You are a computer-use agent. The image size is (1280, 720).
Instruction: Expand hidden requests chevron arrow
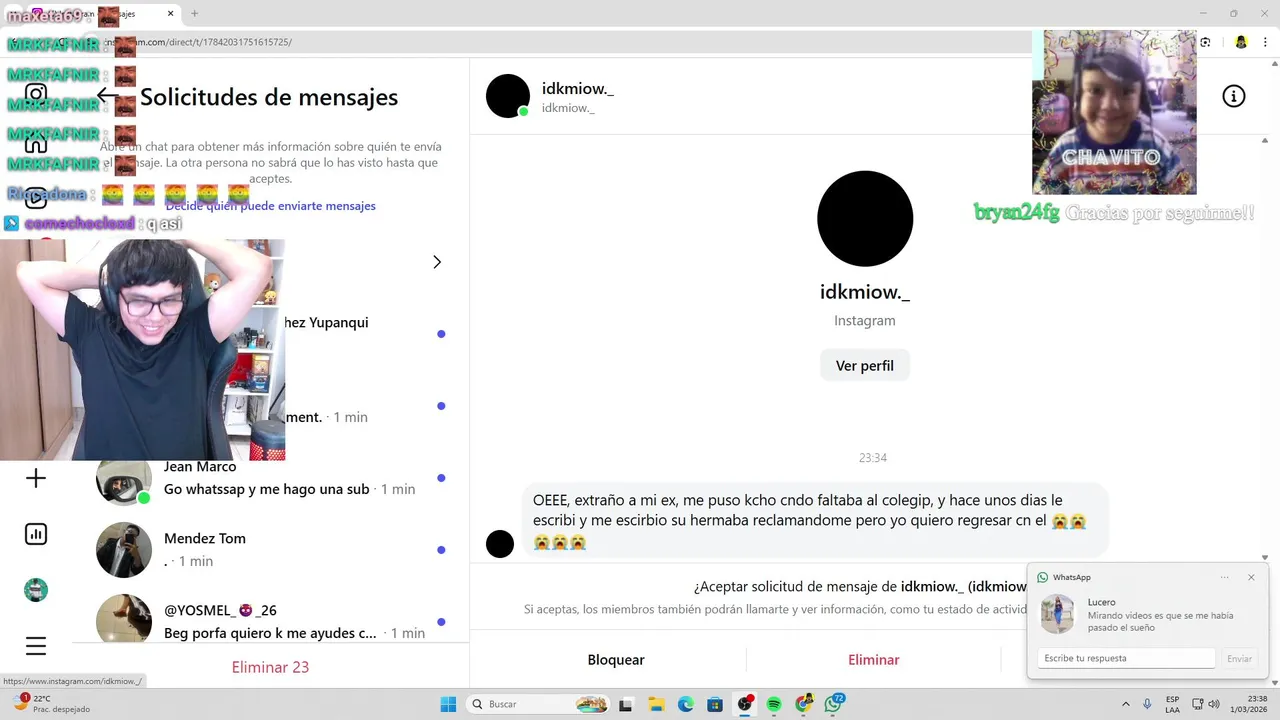(x=437, y=262)
